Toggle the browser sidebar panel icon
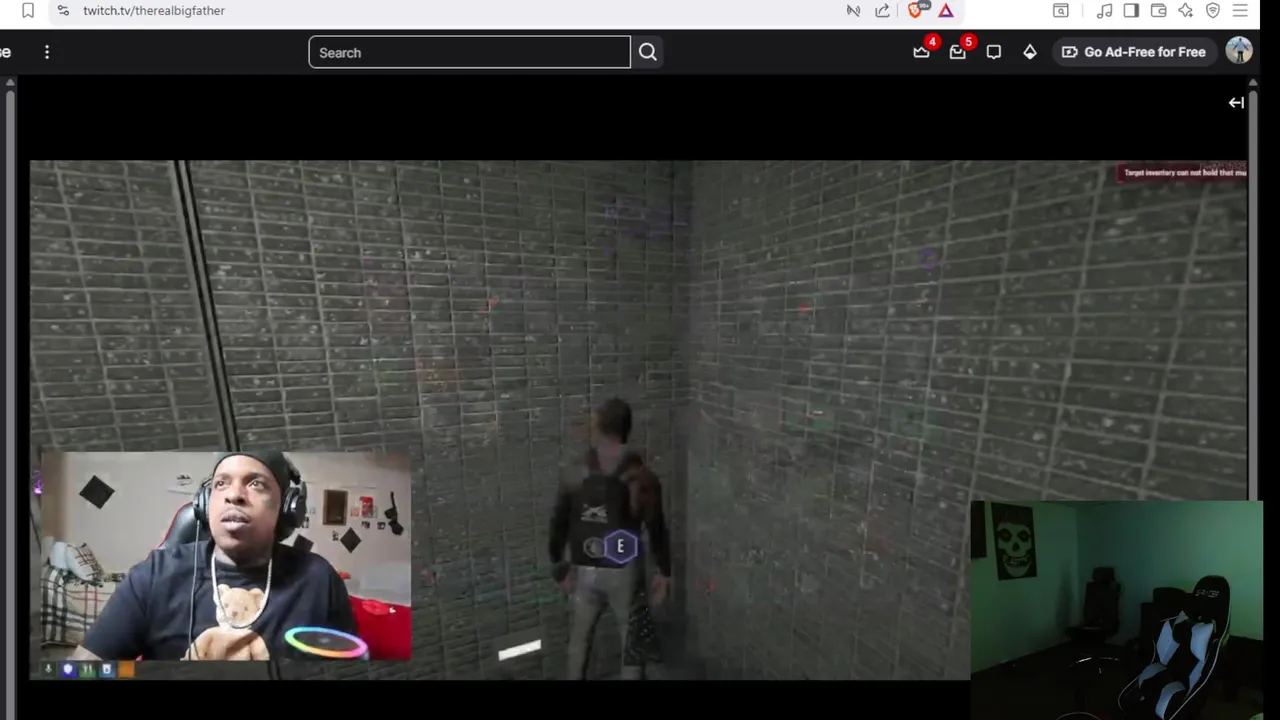This screenshot has width=1280, height=720. click(1131, 10)
